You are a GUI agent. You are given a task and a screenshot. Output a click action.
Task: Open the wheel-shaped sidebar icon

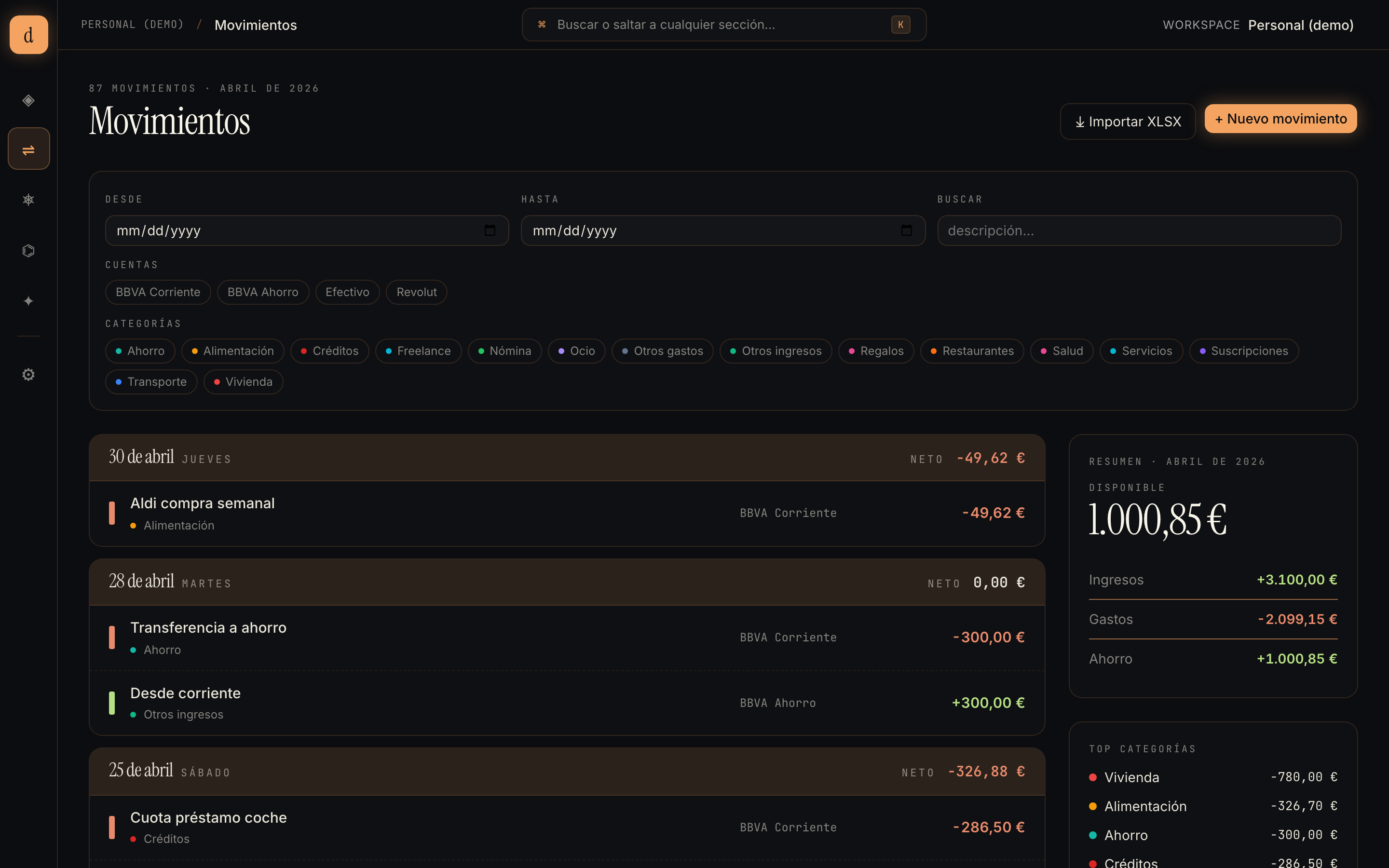pyautogui.click(x=29, y=199)
